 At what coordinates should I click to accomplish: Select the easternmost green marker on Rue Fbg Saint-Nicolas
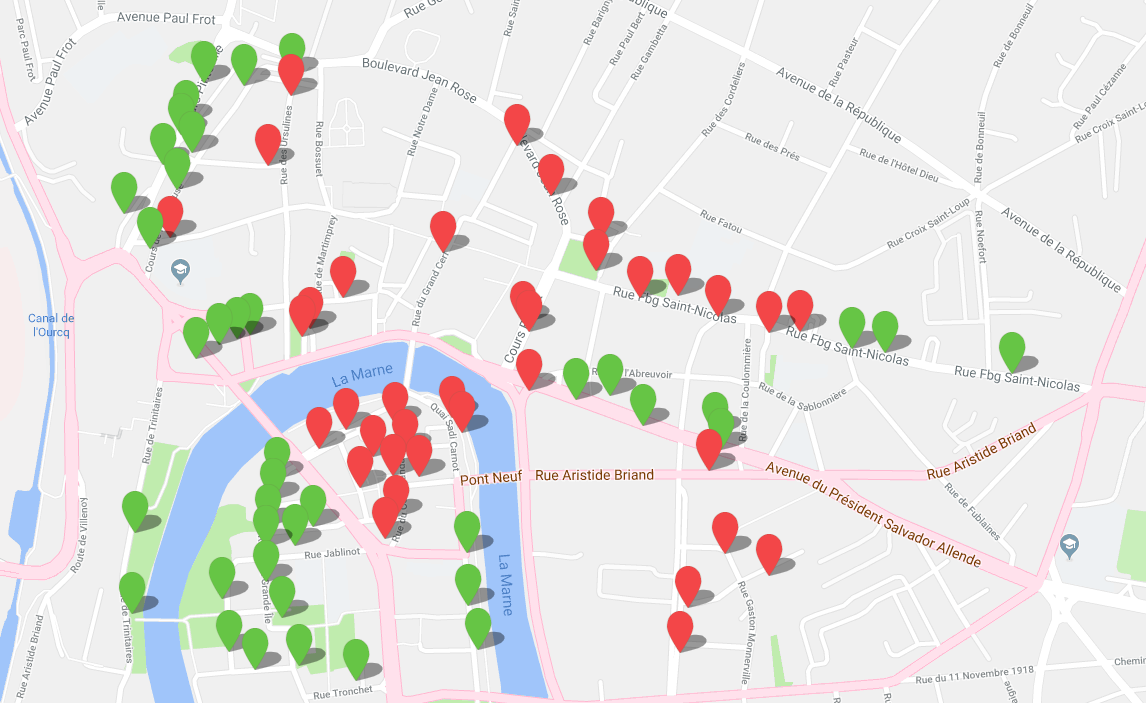(1012, 350)
